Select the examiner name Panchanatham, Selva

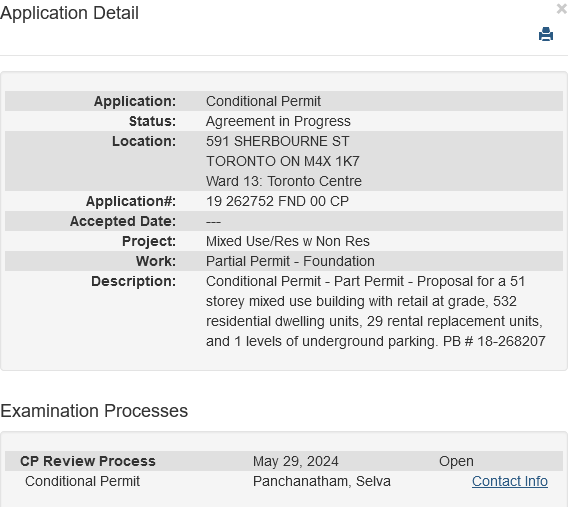pos(322,481)
